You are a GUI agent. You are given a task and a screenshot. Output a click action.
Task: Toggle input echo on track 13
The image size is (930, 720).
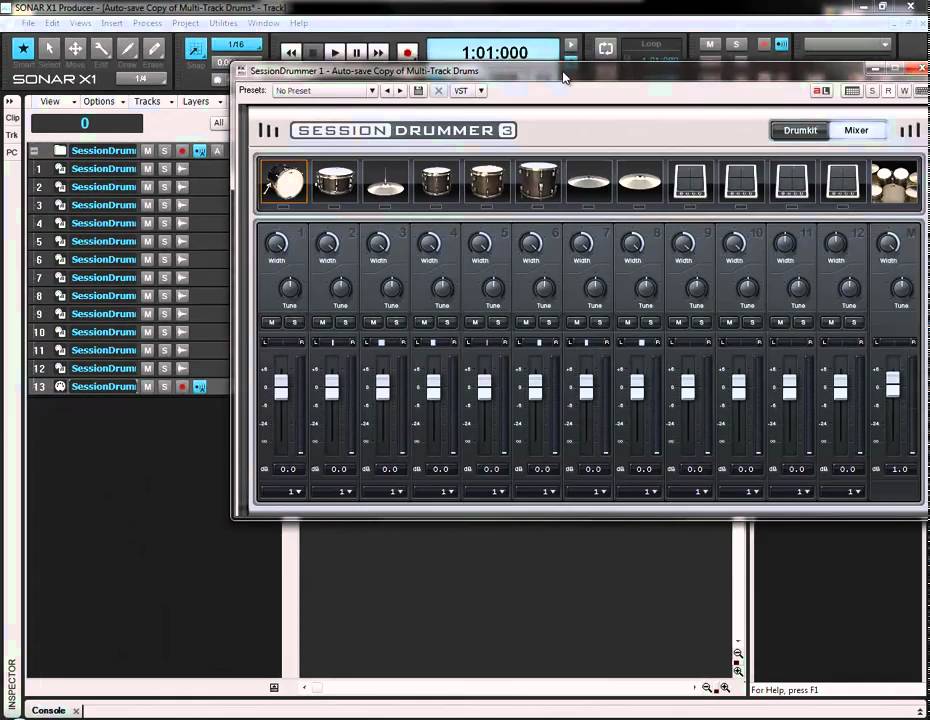(x=200, y=387)
